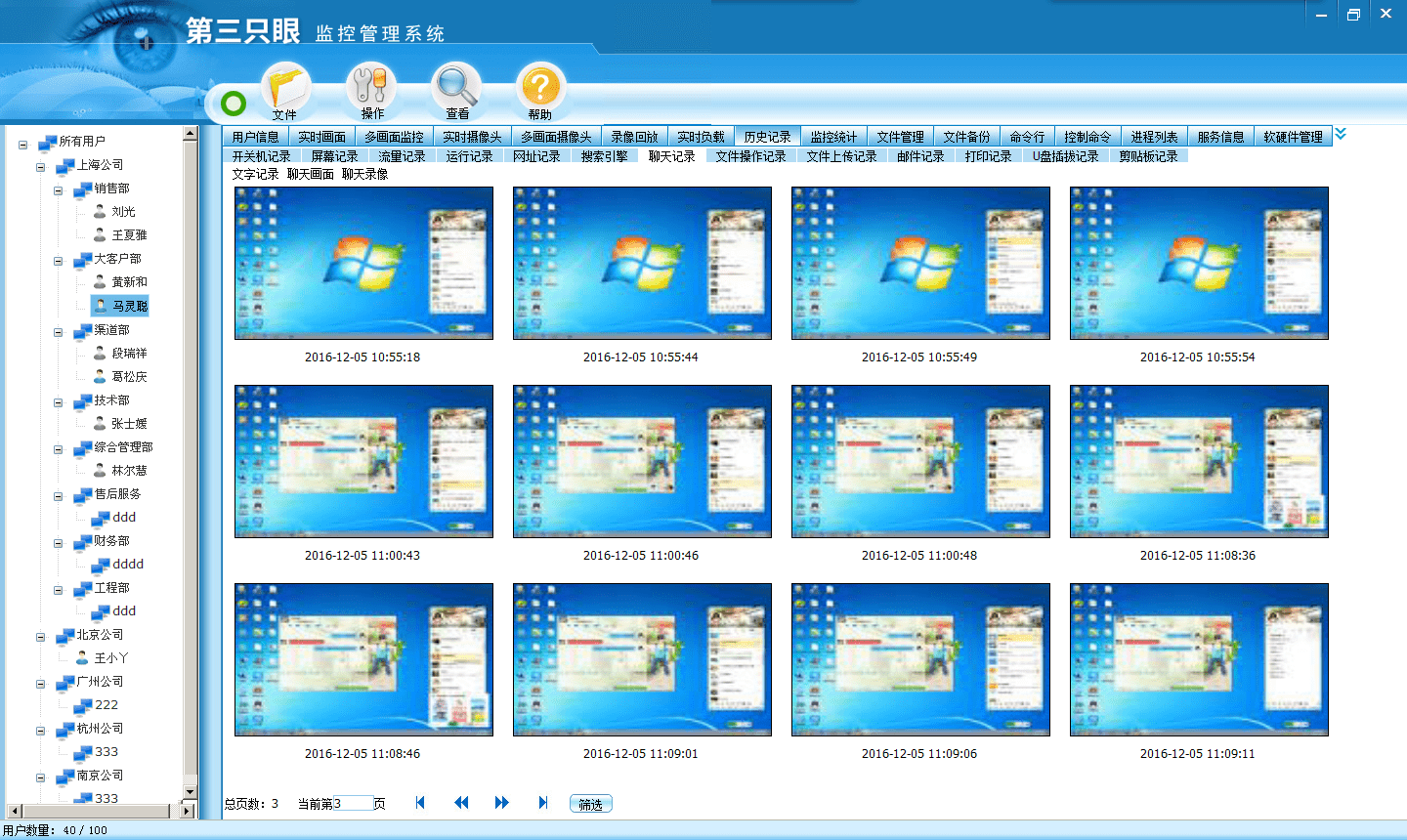The width and height of the screenshot is (1407, 840).
Task: Open screenshot from 2016-12-05 11:09:11
Action: click(1199, 660)
